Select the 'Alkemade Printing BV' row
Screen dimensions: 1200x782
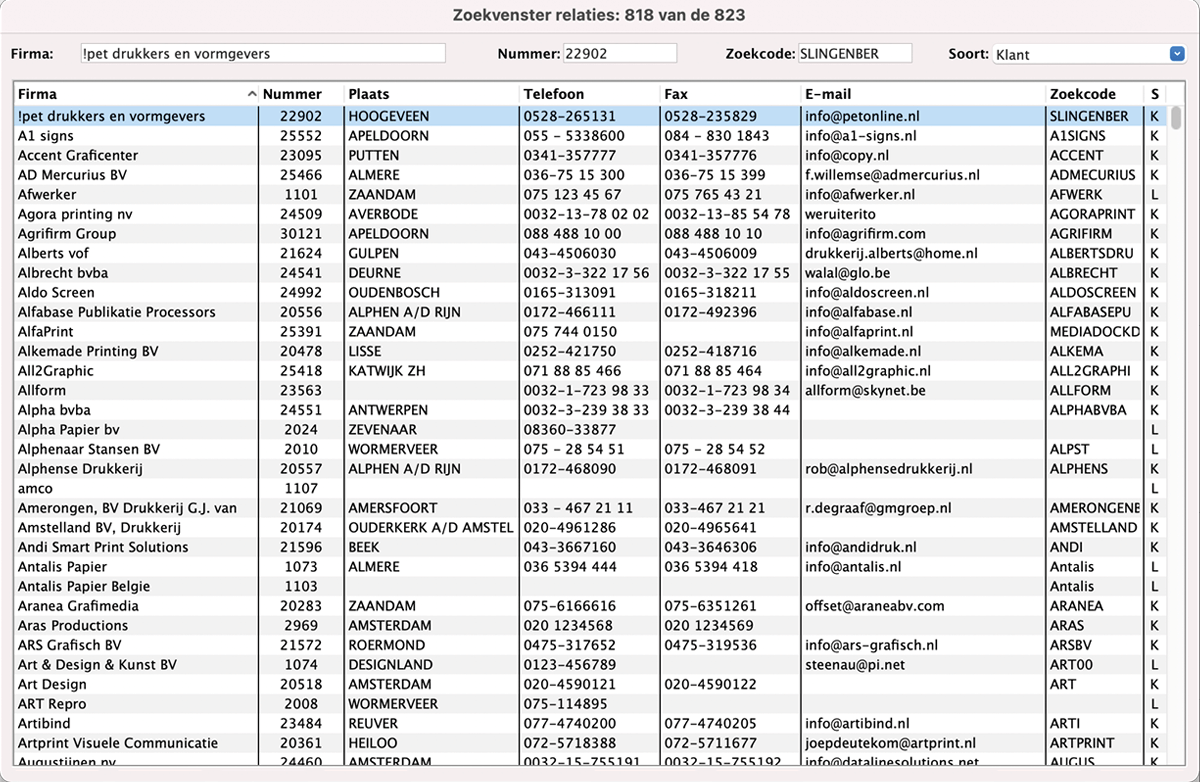coord(592,351)
